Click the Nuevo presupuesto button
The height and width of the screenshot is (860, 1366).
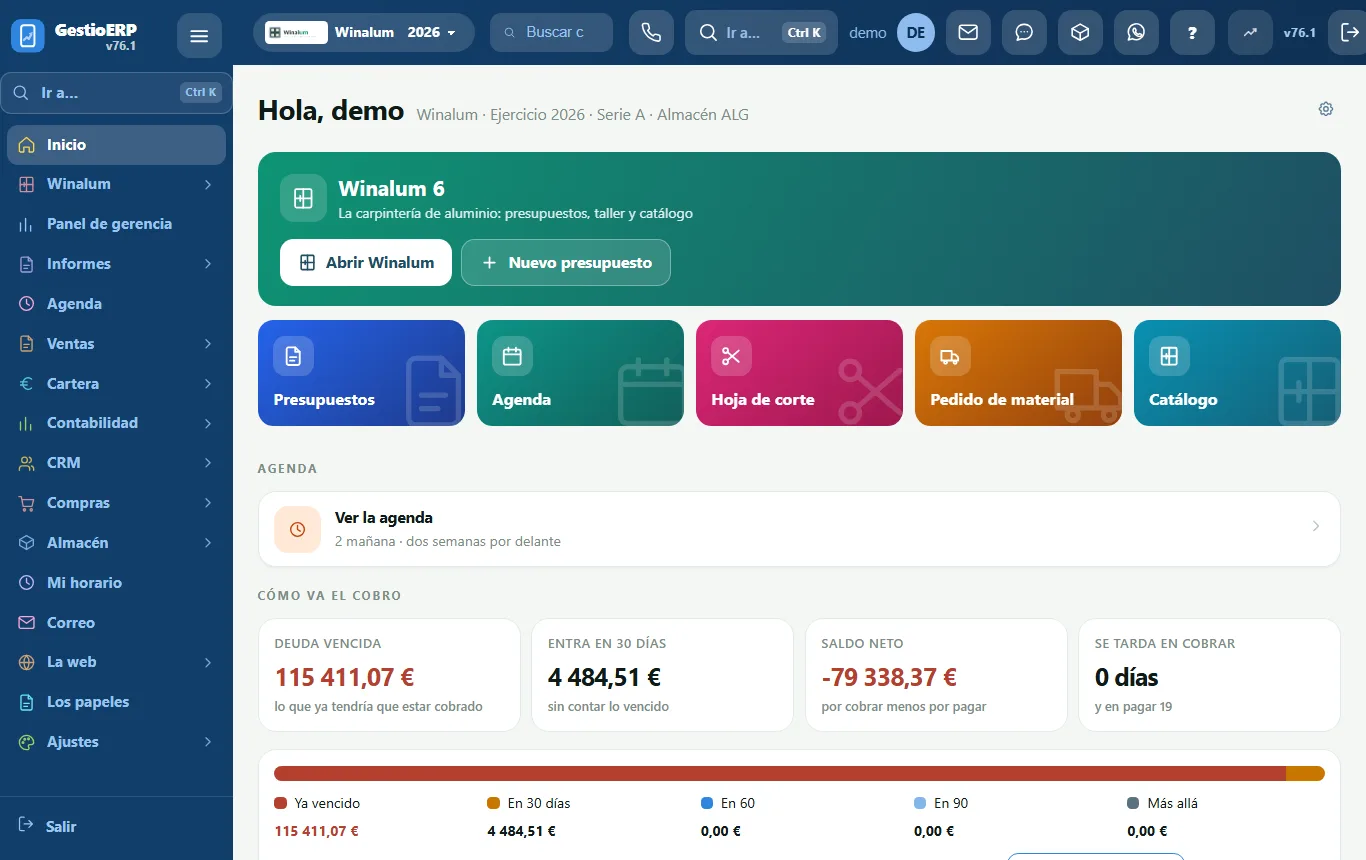(x=566, y=262)
